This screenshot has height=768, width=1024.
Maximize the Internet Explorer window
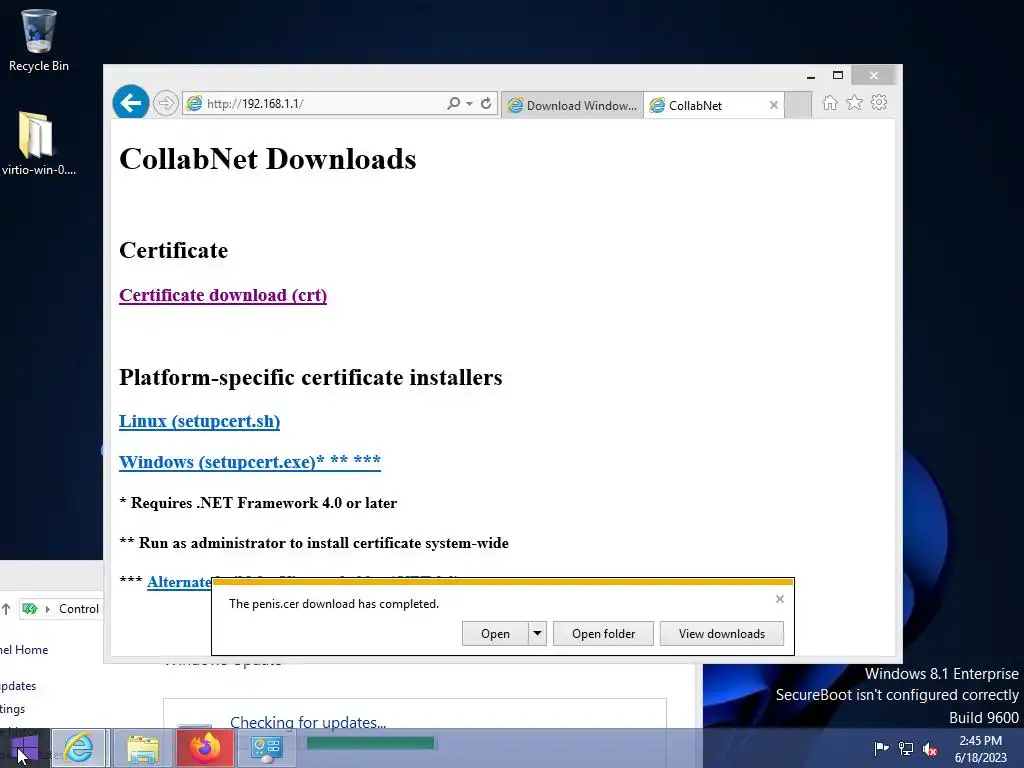(838, 75)
